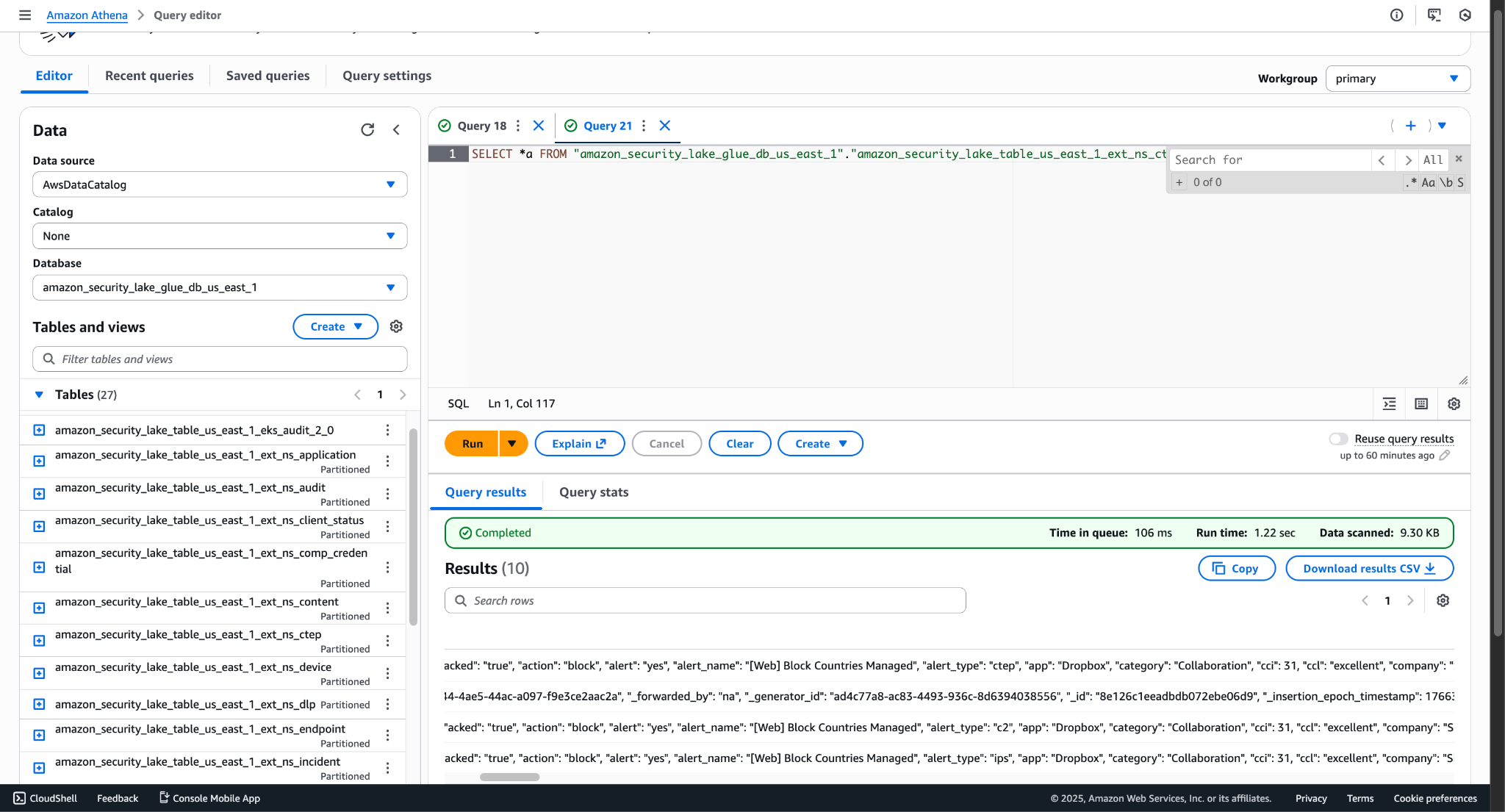Run the query
The width and height of the screenshot is (1505, 812).
point(472,443)
